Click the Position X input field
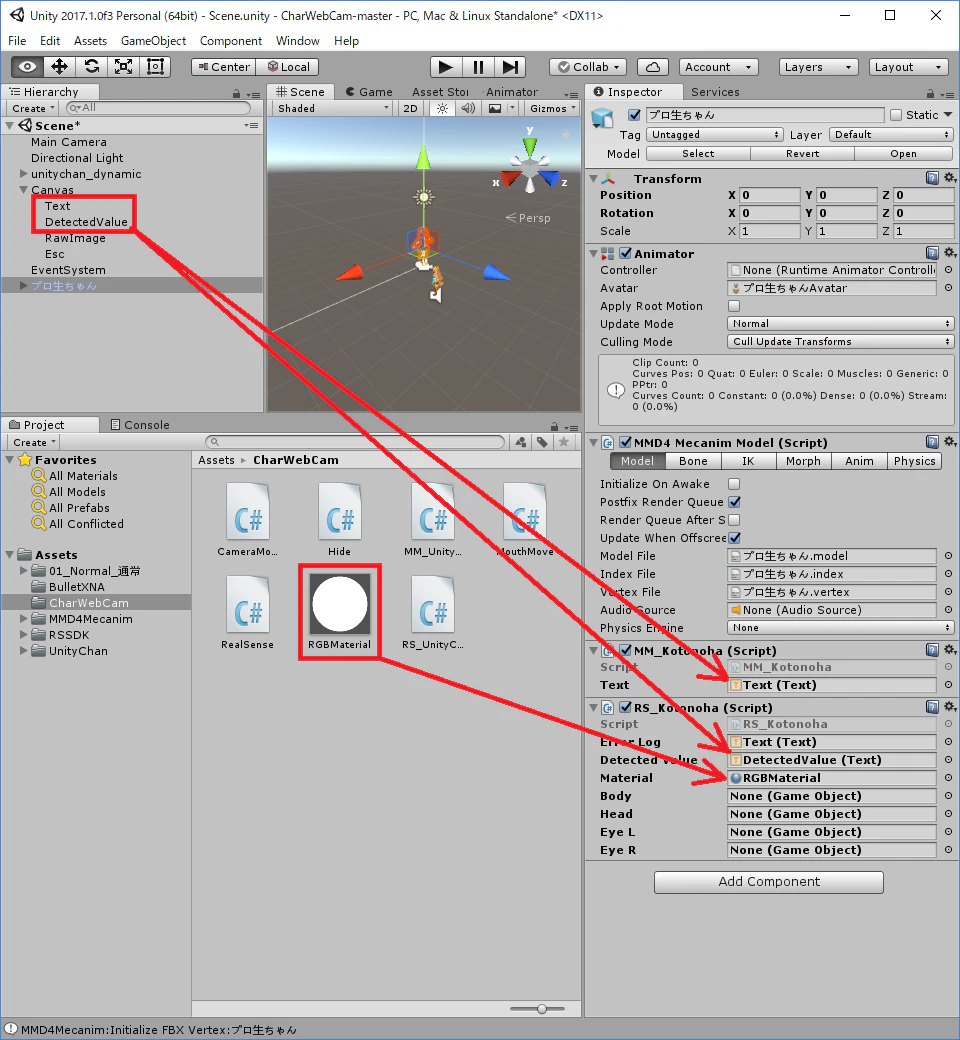The width and height of the screenshot is (960, 1040). 770,195
